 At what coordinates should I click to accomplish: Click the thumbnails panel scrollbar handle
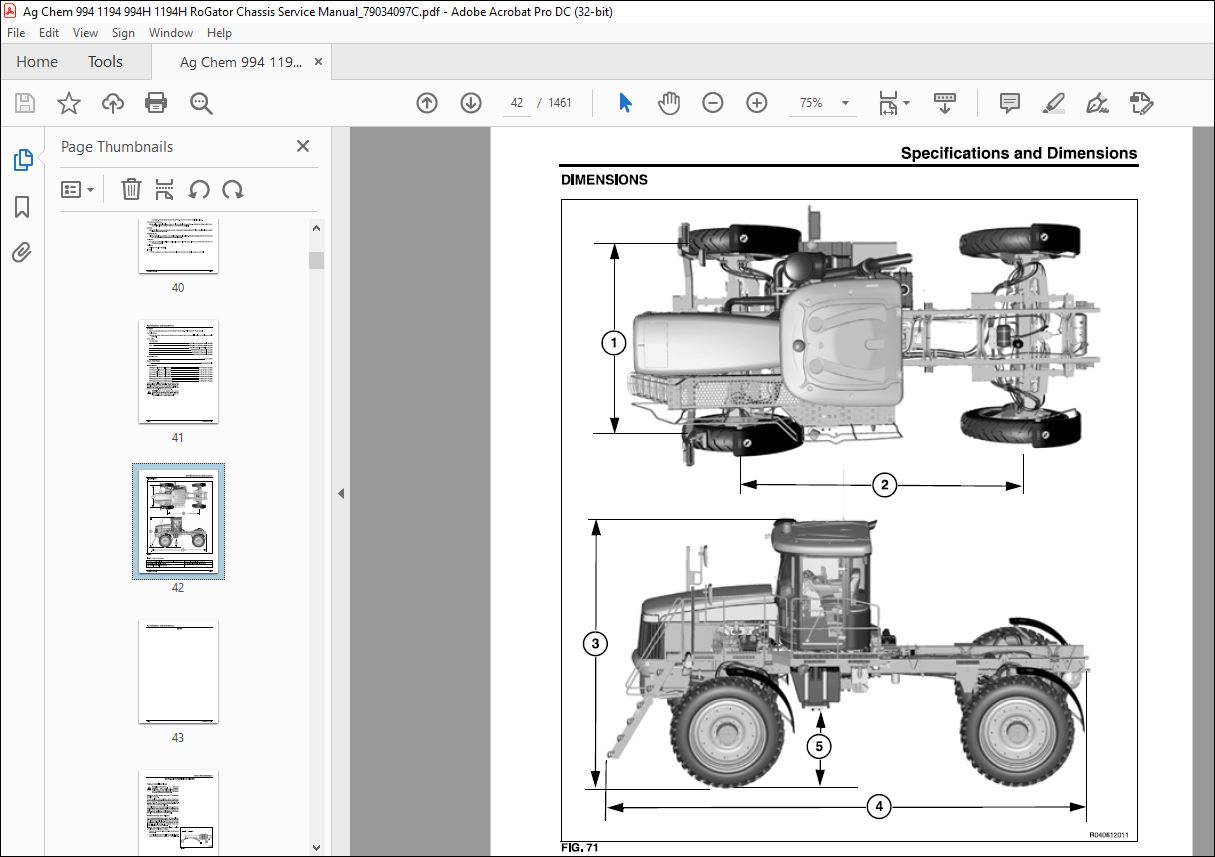pos(316,261)
